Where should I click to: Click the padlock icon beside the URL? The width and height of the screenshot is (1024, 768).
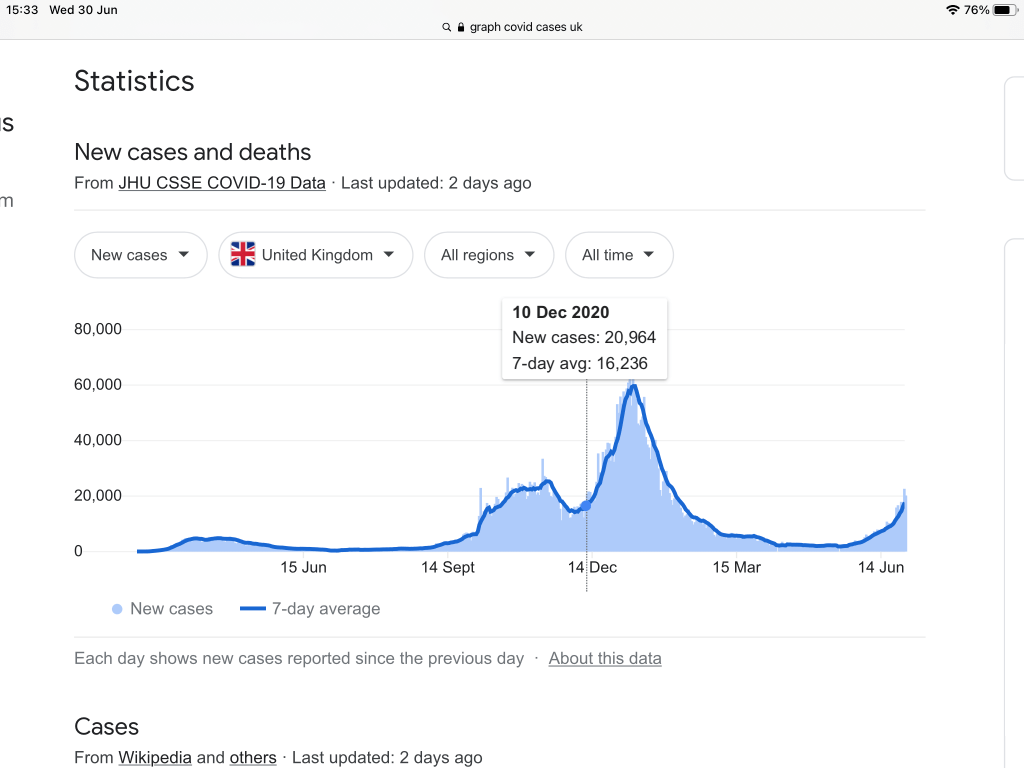(x=461, y=28)
